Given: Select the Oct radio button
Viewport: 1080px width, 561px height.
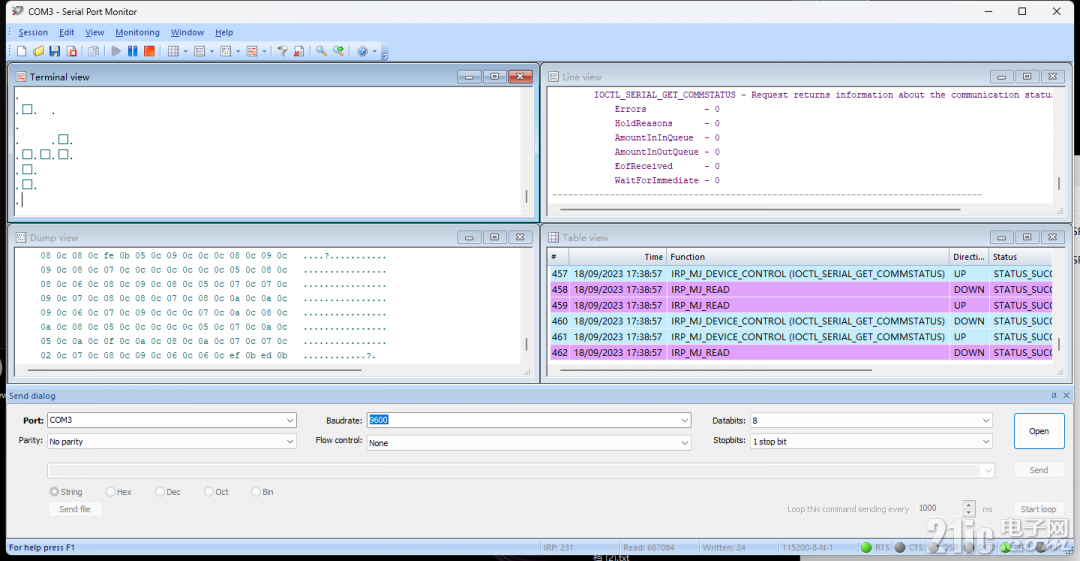Looking at the screenshot, I should (209, 491).
